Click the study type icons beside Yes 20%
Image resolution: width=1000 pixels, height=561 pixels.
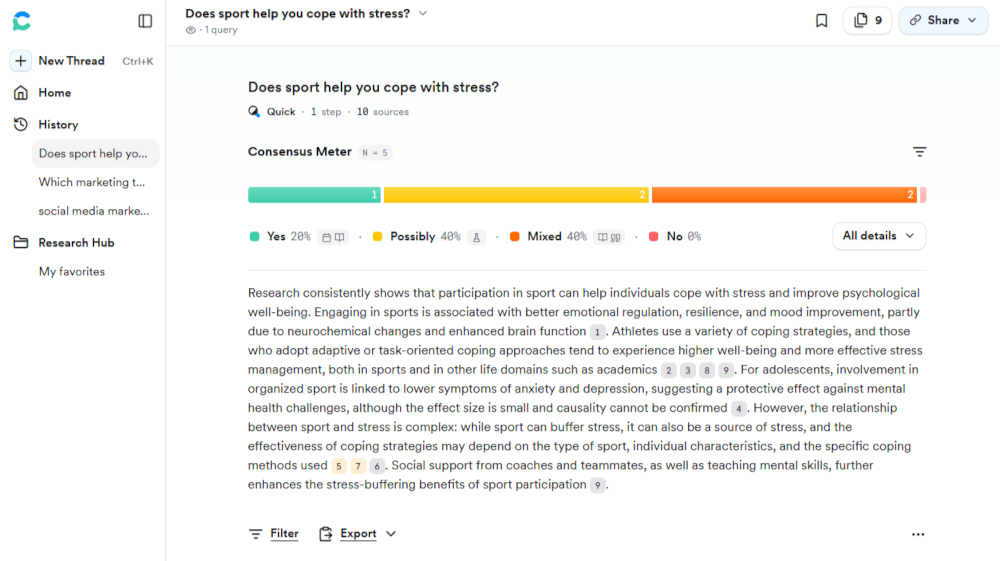point(333,237)
